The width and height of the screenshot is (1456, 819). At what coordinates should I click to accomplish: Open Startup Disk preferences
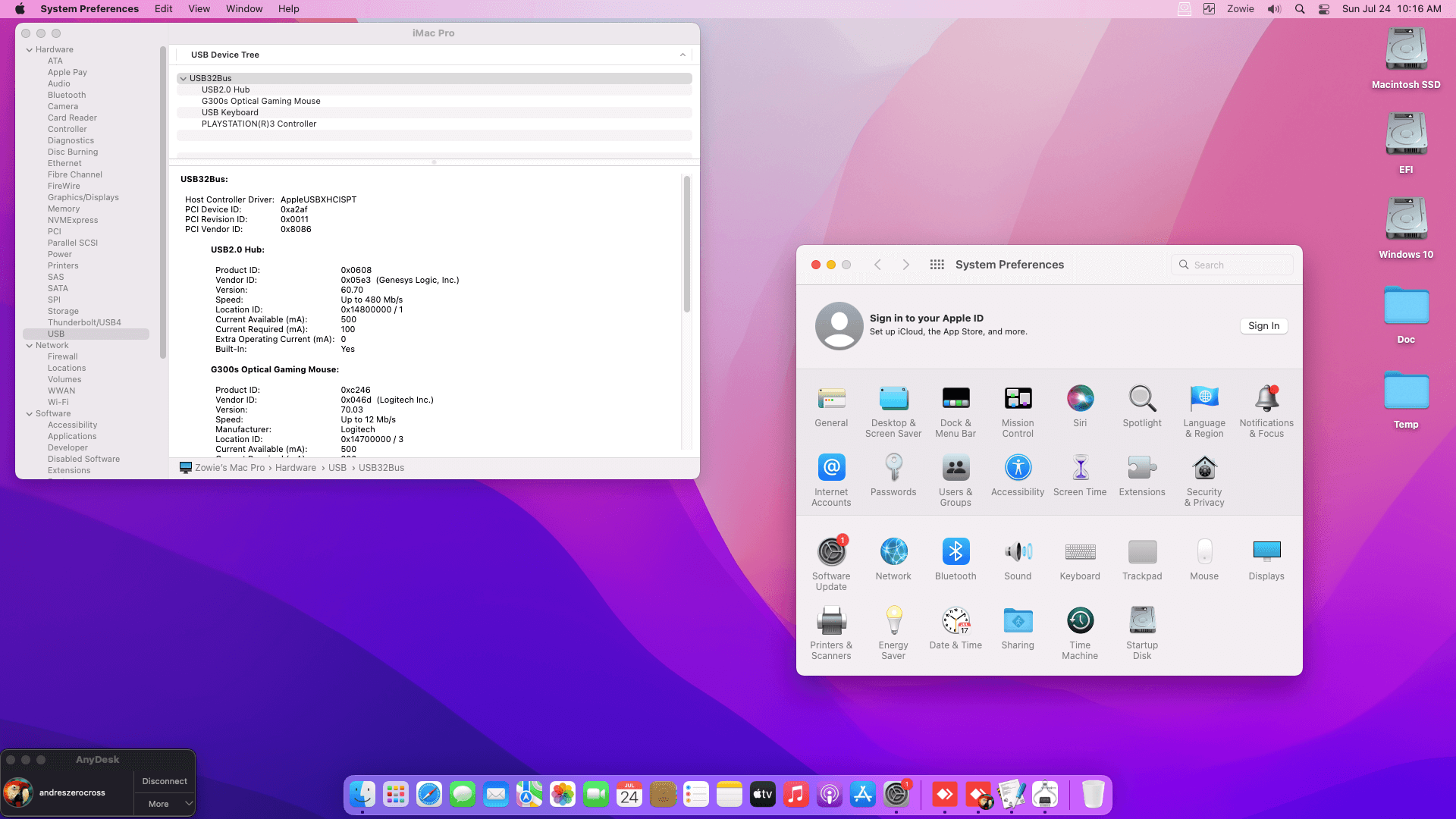tap(1142, 634)
